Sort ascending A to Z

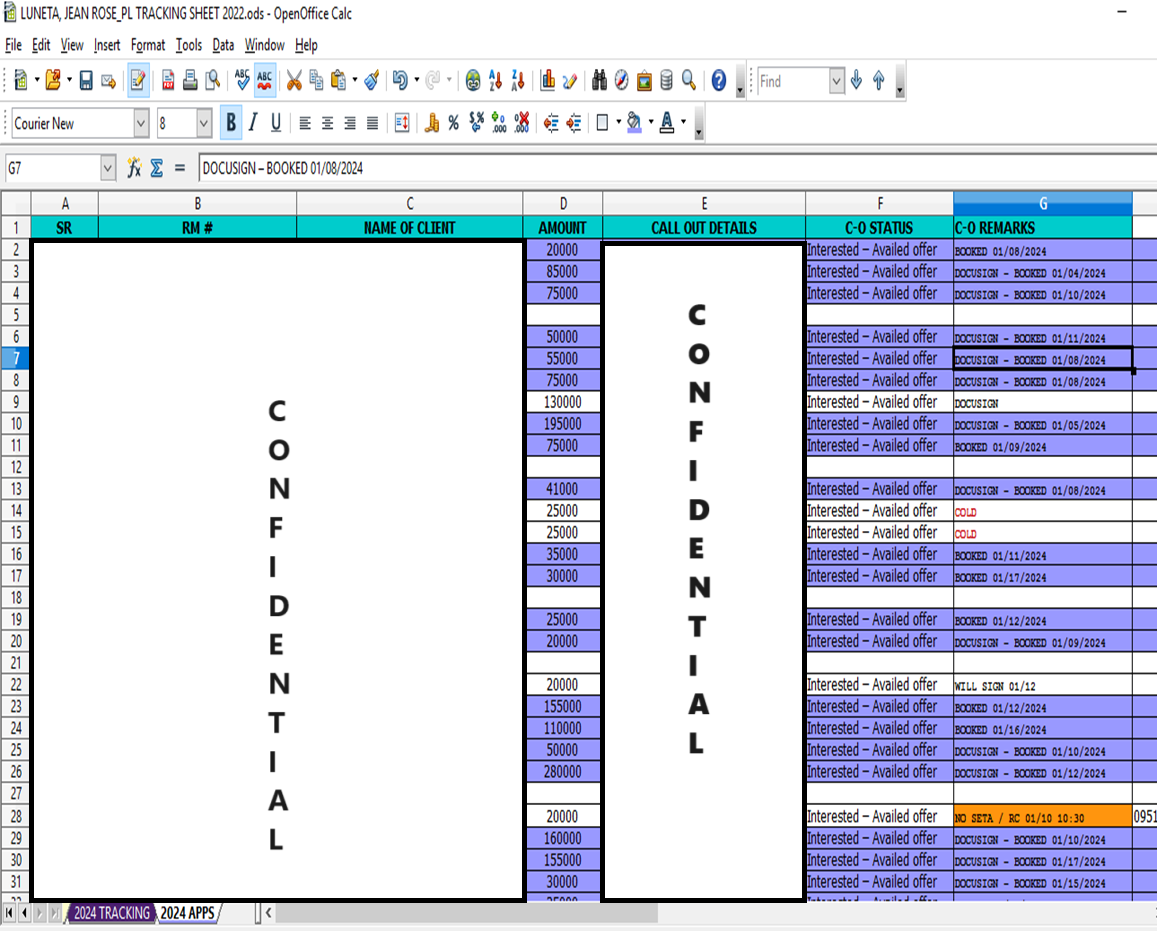coord(496,80)
